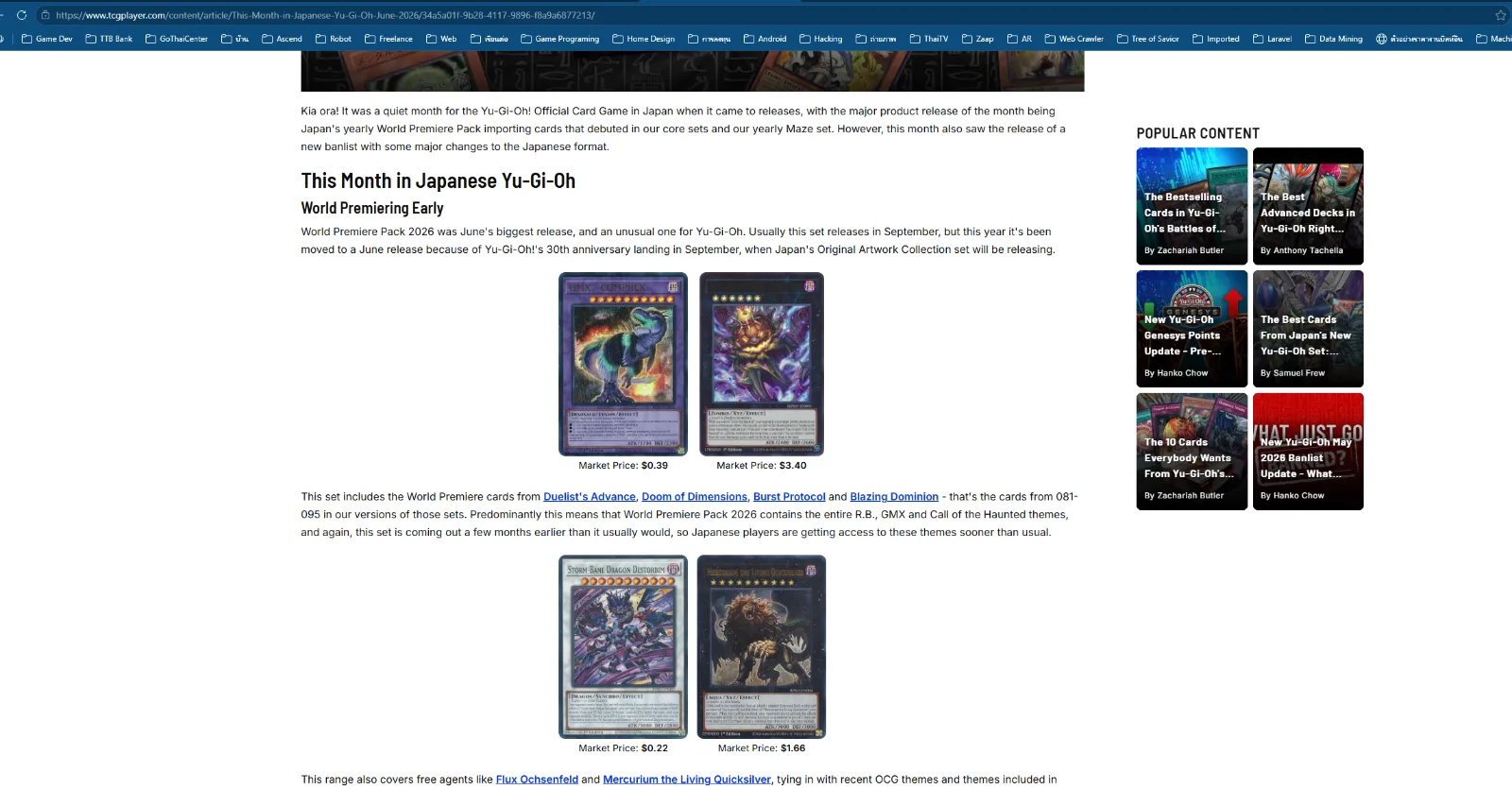Image resolution: width=1512 pixels, height=789 pixels.
Task: Expand the GoThaiCenter bookmark folder
Action: [x=177, y=39]
